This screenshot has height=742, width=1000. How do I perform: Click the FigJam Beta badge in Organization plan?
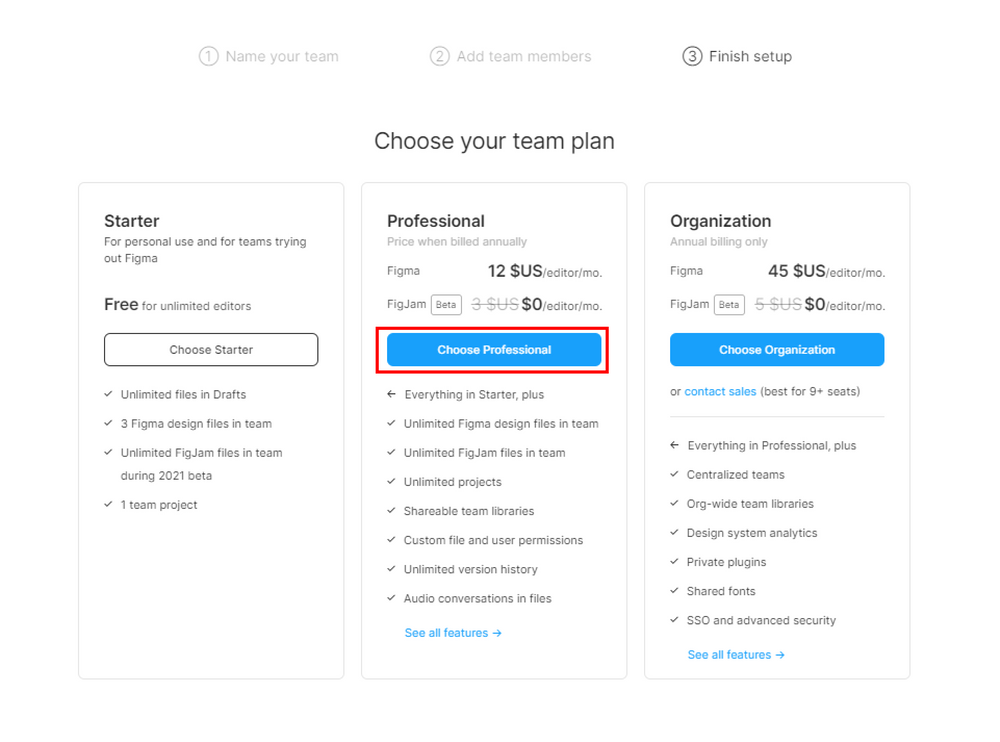729,304
